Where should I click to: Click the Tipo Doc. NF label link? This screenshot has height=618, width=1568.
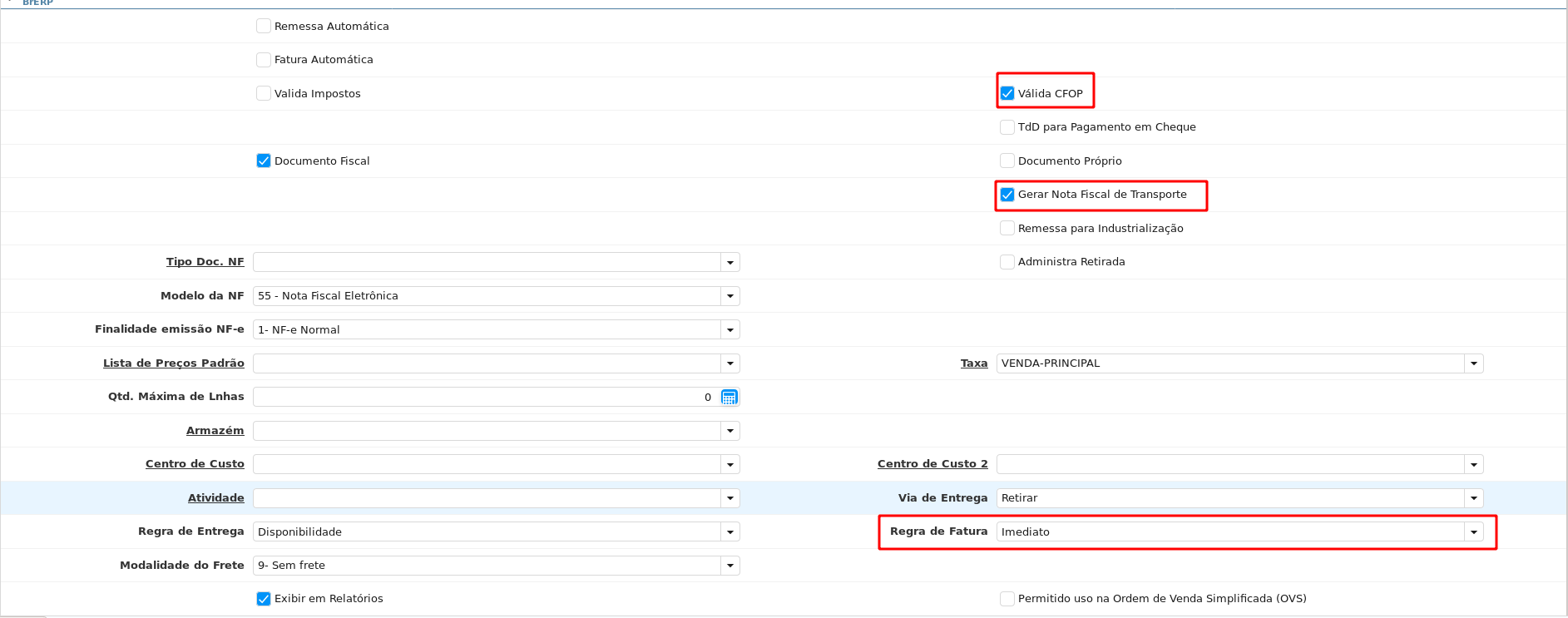(205, 262)
